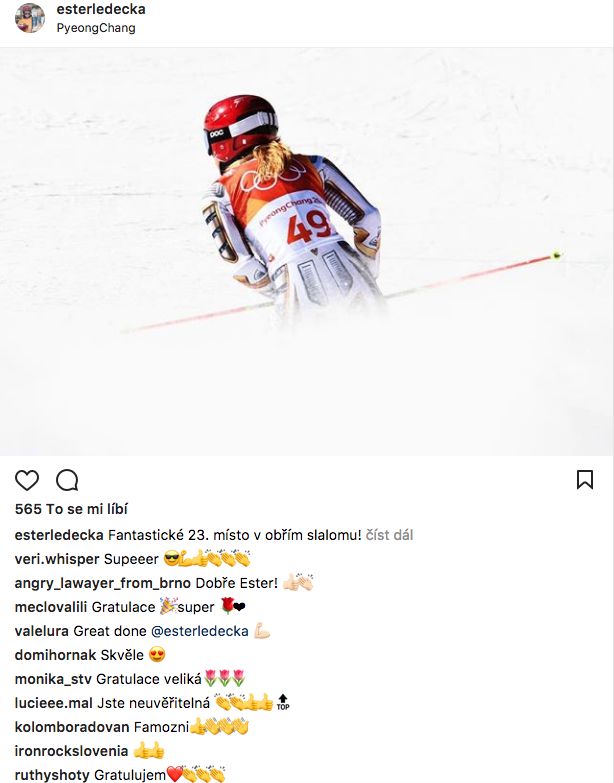This screenshot has width=614, height=783.
Task: Save the post with the bookmark icon
Action: 585,479
